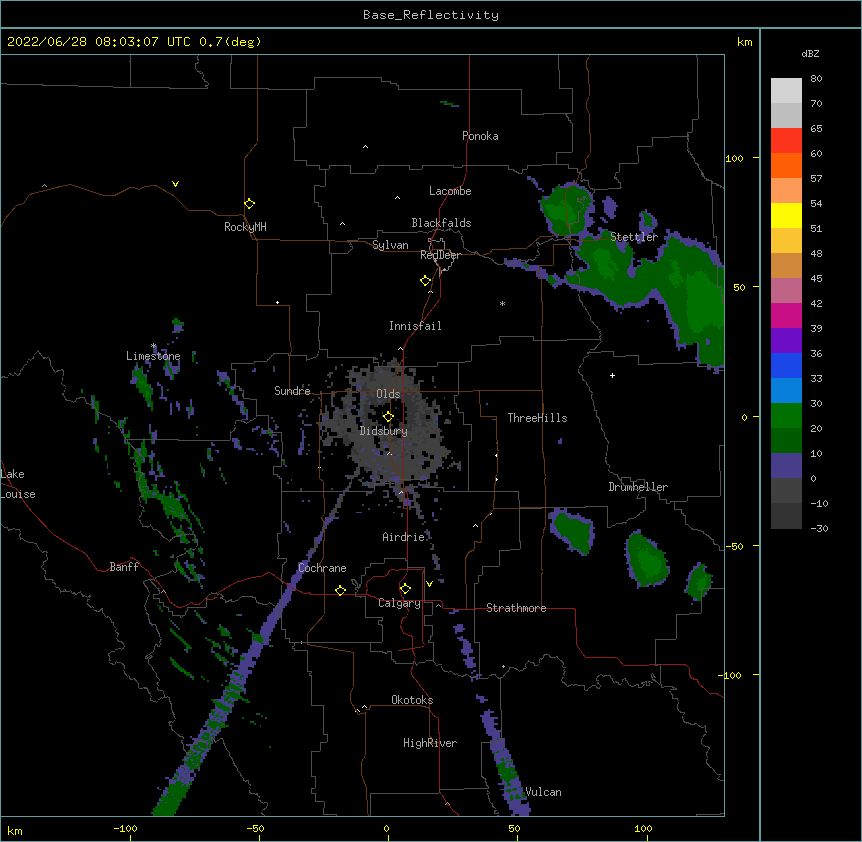The image size is (862, 842).
Task: Click the Innisfail label
Action: coord(415,326)
